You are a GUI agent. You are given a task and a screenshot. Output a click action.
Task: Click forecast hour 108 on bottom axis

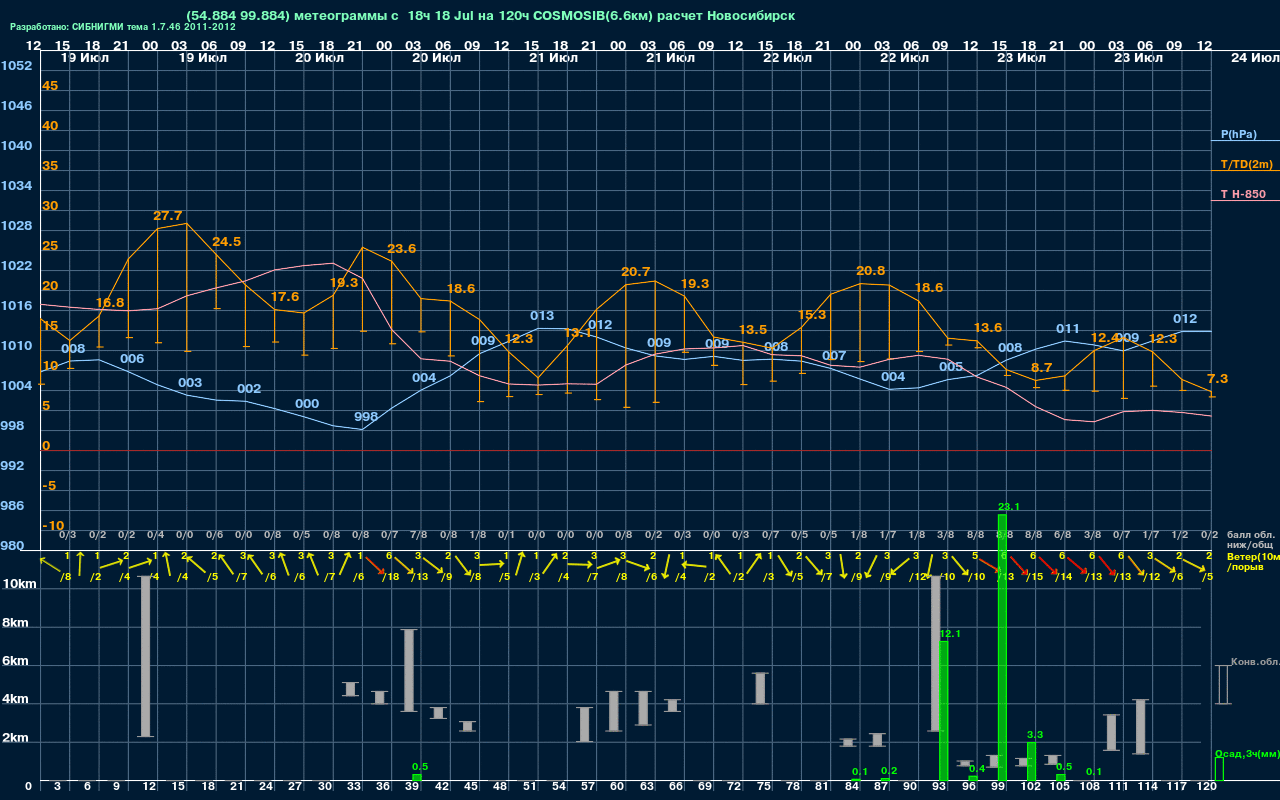(1090, 787)
